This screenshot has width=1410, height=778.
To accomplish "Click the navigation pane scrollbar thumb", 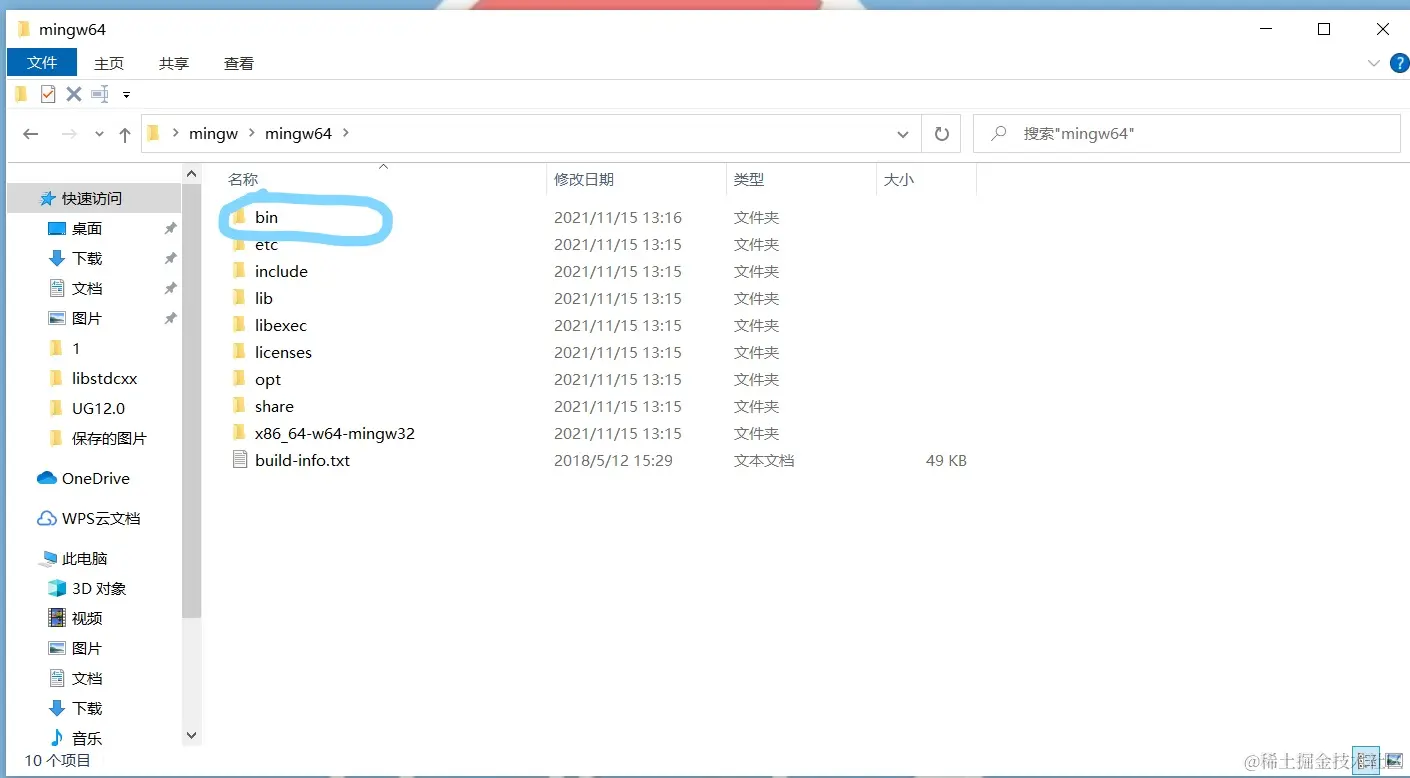I will click(x=192, y=402).
